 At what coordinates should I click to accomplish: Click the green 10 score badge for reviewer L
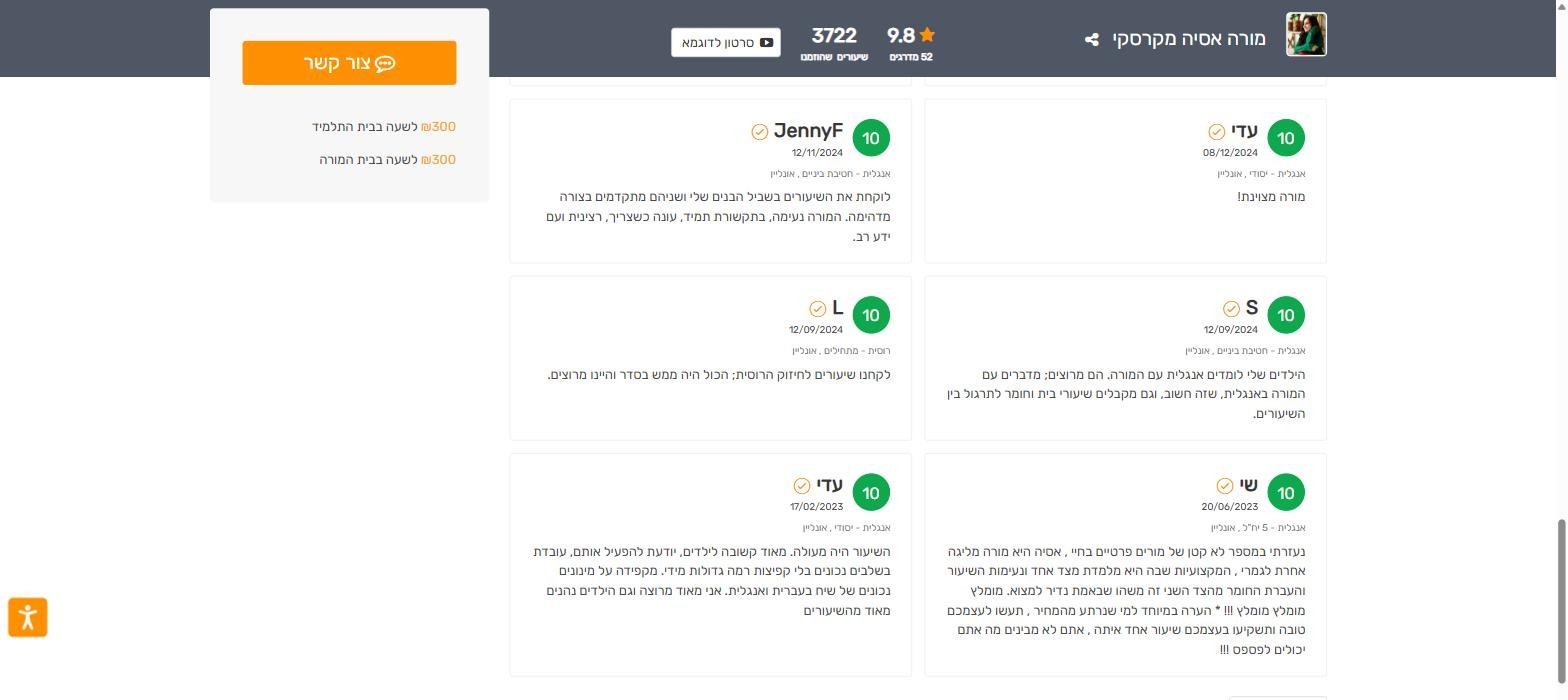[x=871, y=315]
